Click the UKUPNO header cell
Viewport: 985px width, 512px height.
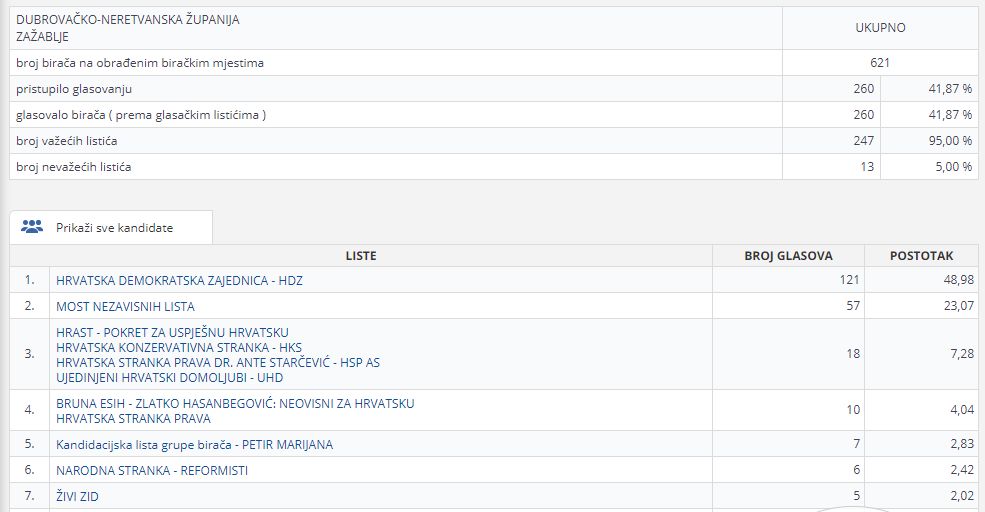point(880,28)
